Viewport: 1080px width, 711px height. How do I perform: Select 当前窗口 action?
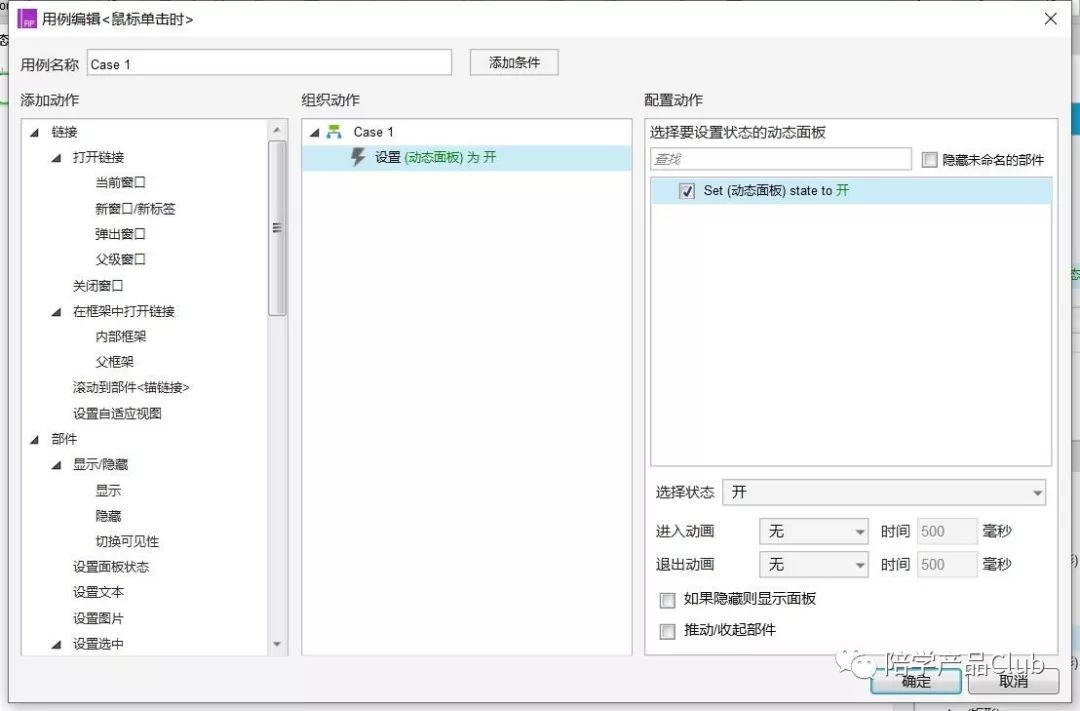pyautogui.click(x=121, y=183)
